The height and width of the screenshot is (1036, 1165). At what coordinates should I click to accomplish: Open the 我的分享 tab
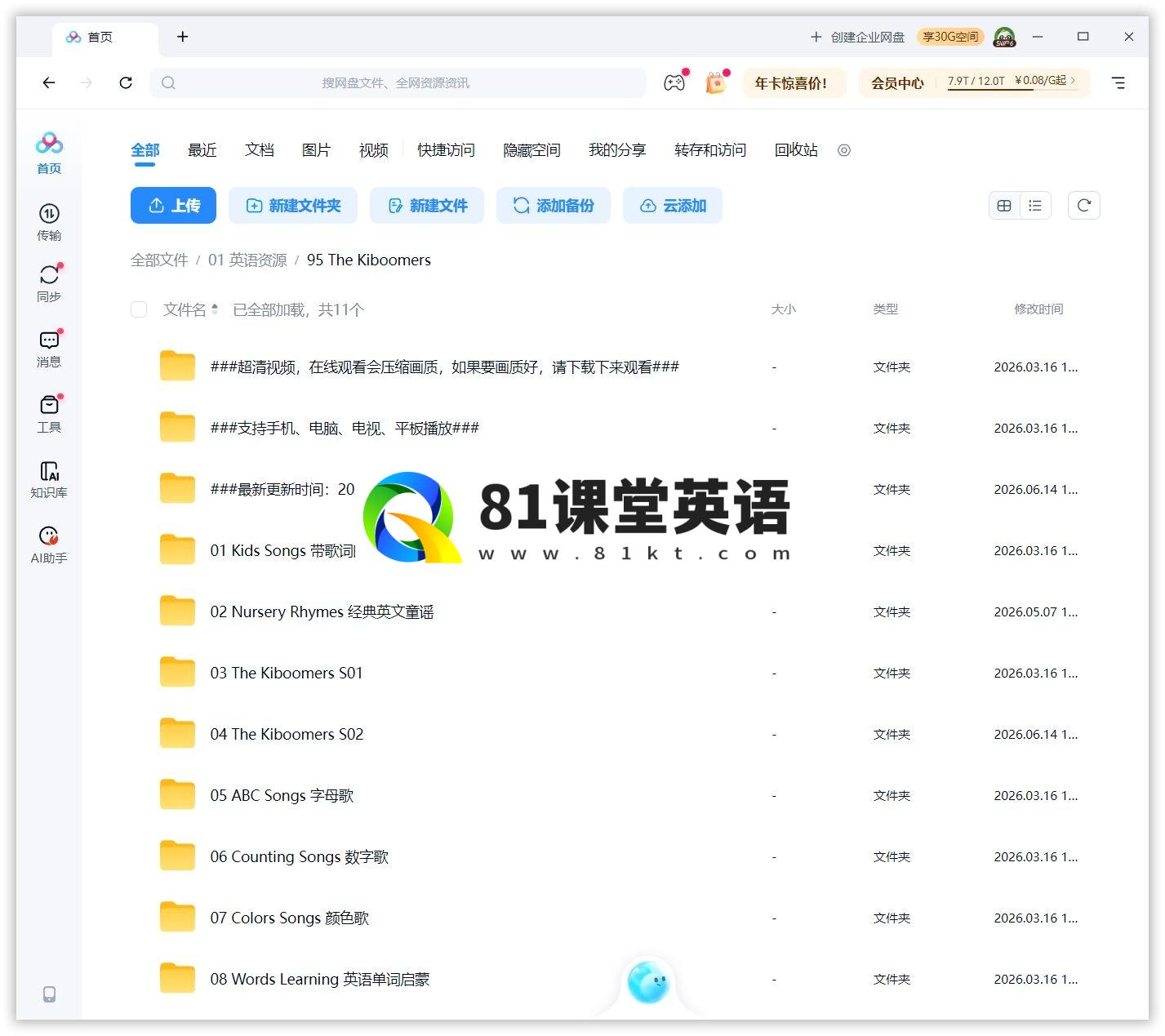point(617,150)
